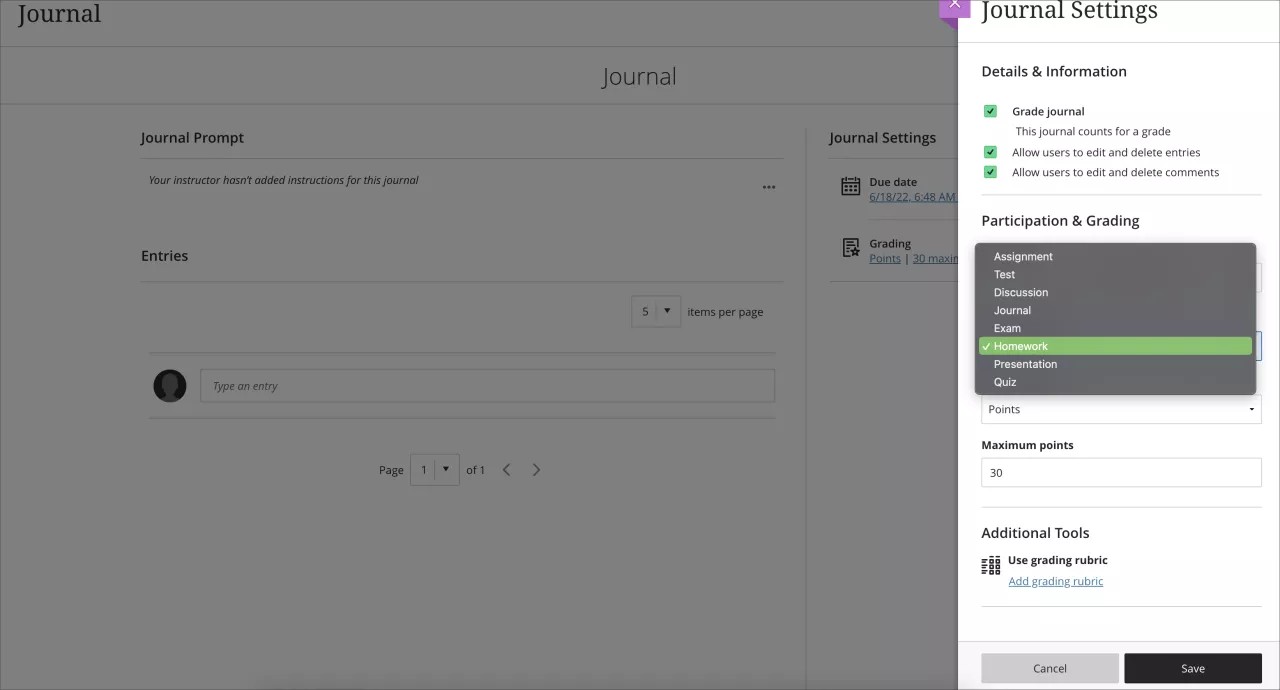1280x690 pixels.
Task: Click the Add grading rubric link
Action: (x=1055, y=581)
